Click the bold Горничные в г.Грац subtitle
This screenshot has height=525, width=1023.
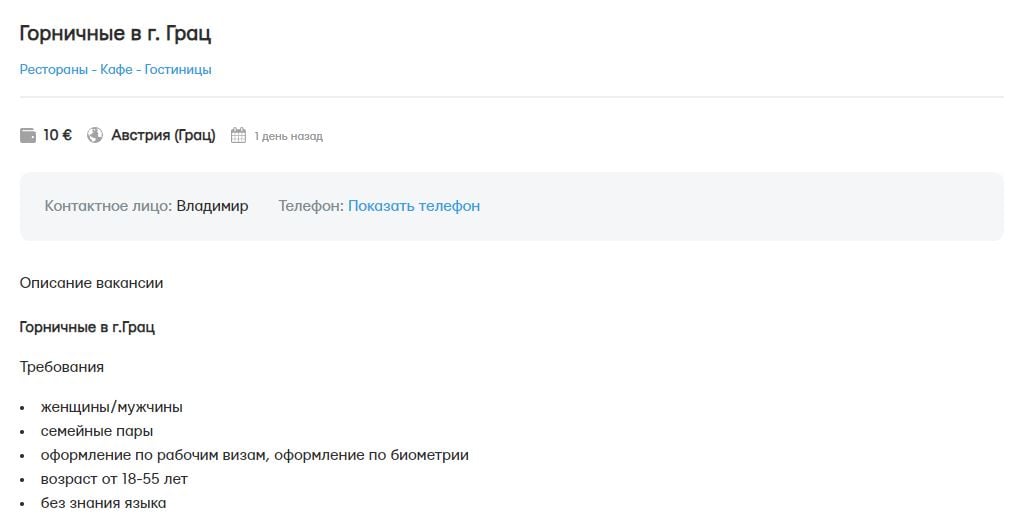[87, 327]
